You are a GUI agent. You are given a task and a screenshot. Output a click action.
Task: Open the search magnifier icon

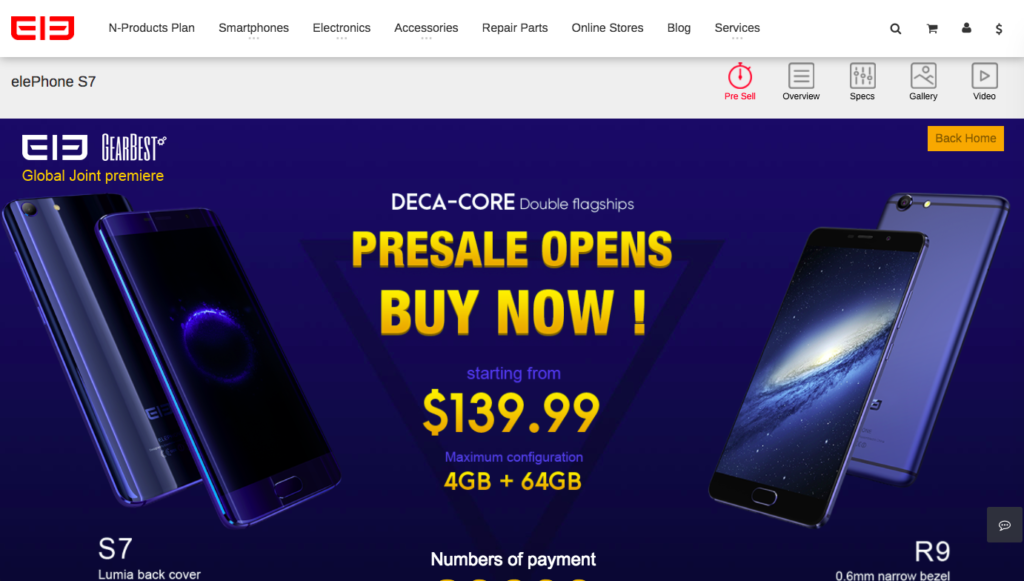(x=895, y=29)
